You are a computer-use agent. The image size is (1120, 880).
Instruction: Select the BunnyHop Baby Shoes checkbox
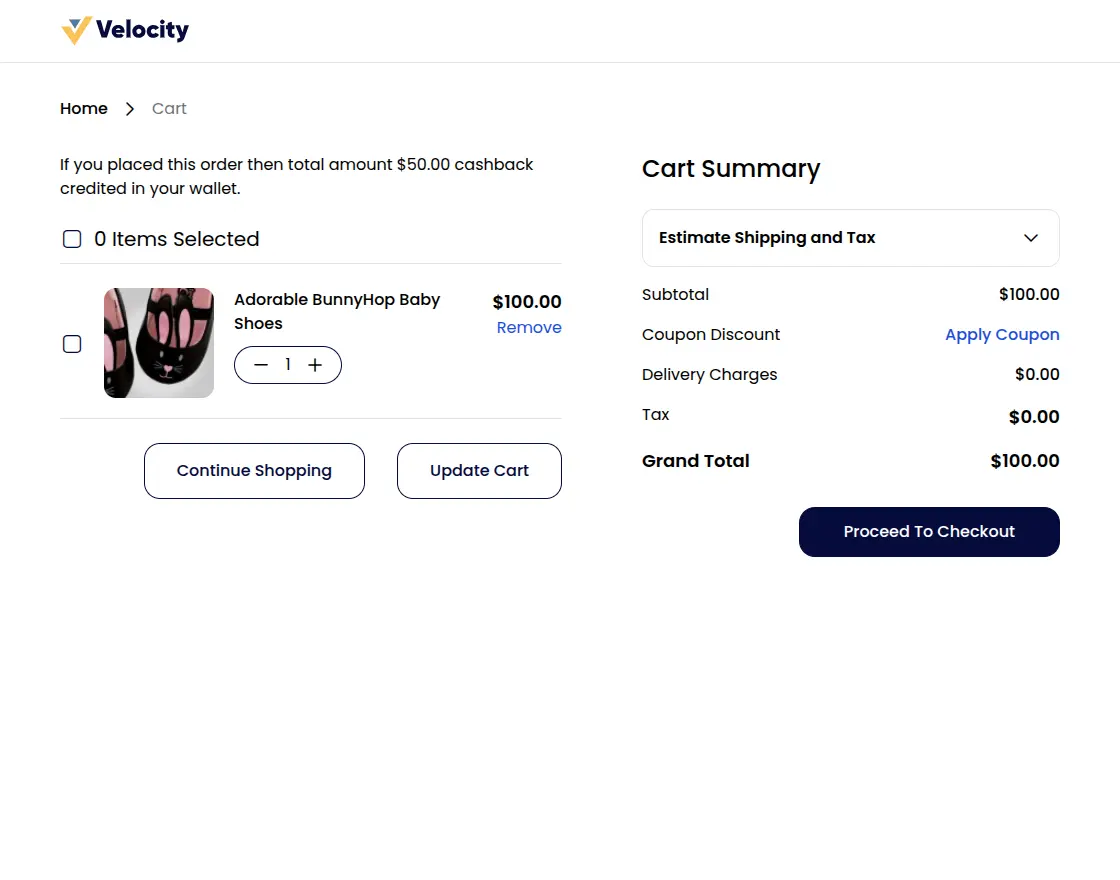pyautogui.click(x=72, y=343)
